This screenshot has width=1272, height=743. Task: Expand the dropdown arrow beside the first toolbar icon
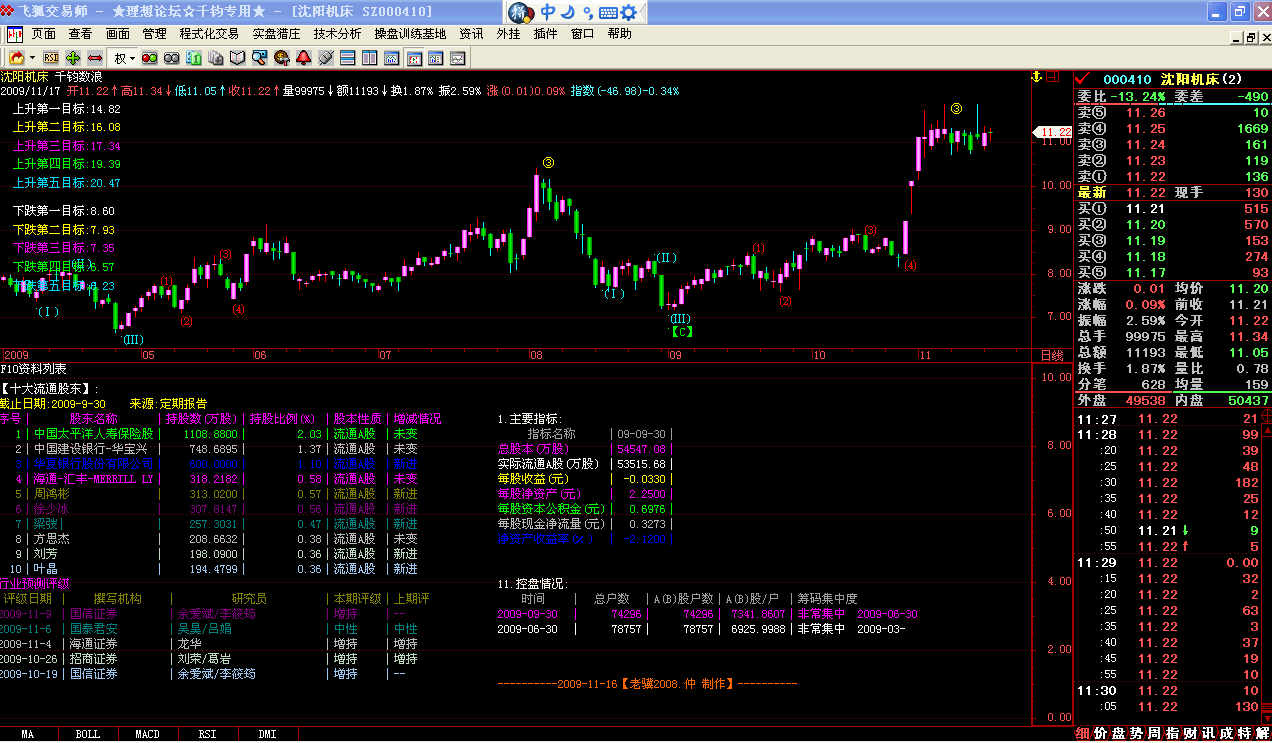[31, 58]
